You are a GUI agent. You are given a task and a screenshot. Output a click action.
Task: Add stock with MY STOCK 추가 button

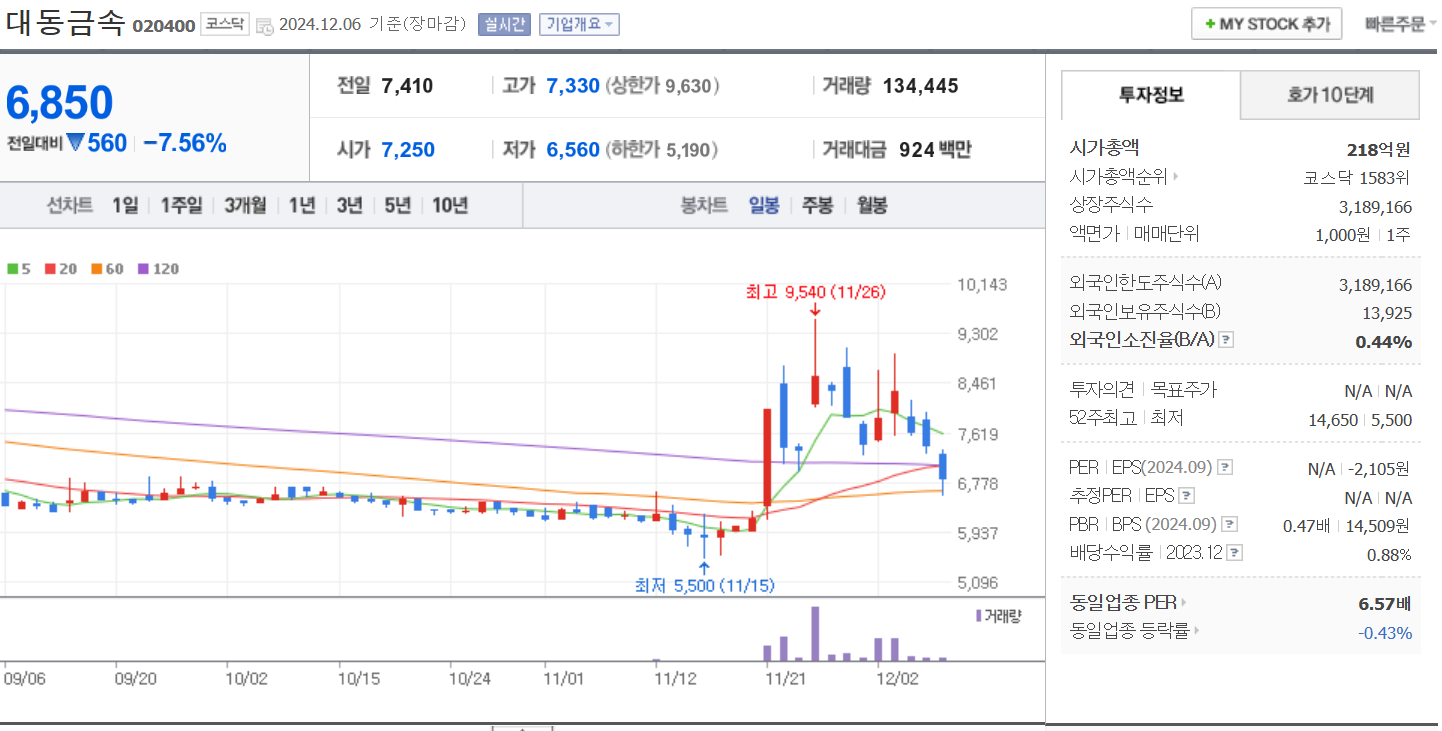pyautogui.click(x=1266, y=24)
